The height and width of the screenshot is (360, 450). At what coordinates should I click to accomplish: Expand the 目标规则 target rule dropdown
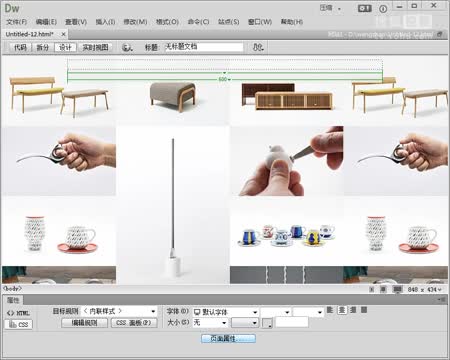[119, 311]
